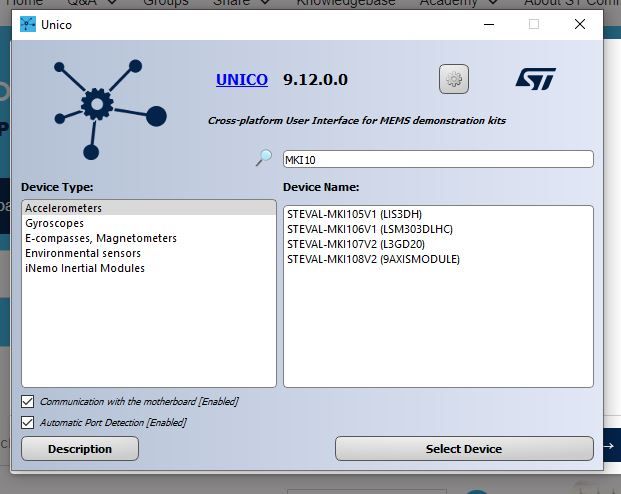
Task: Select STEVAL-MKI107V2 (L3GD20) device
Action: click(x=438, y=244)
